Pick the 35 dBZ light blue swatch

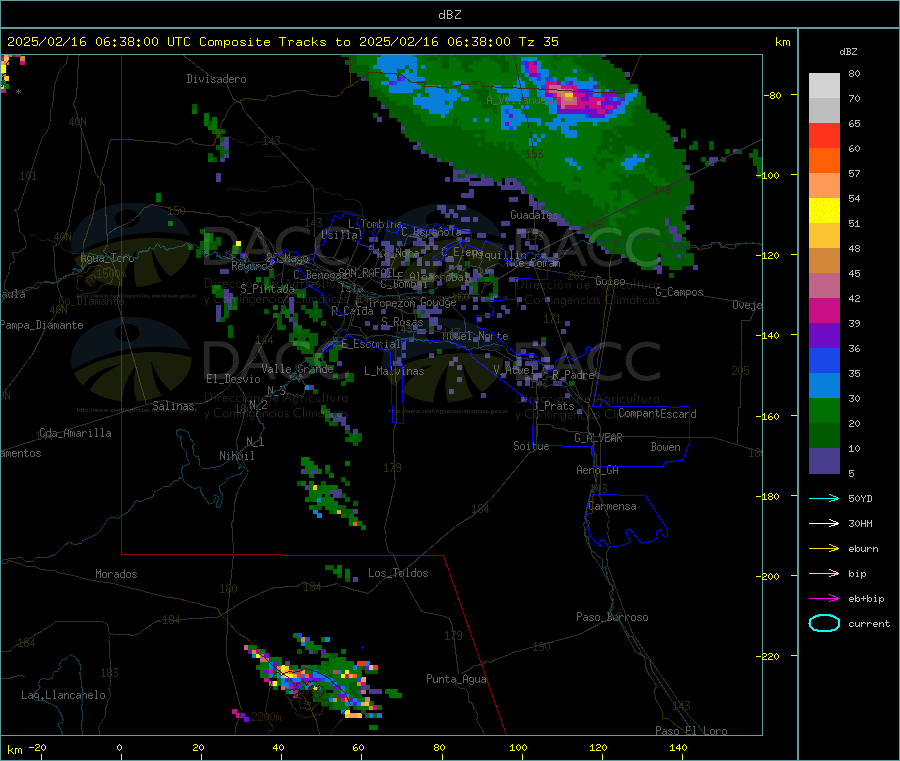click(824, 386)
